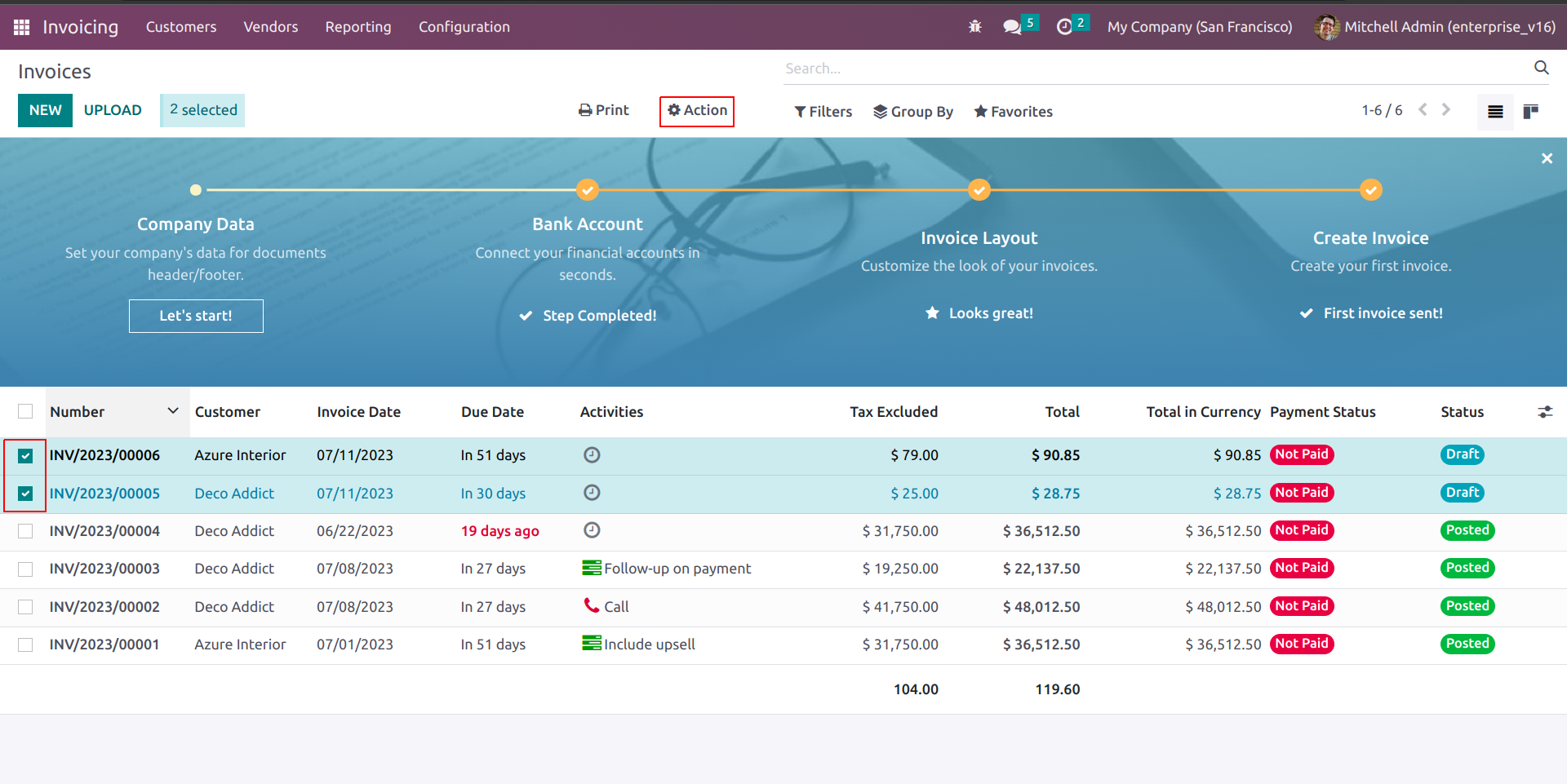Toggle the select-all header checkbox

[x=25, y=411]
